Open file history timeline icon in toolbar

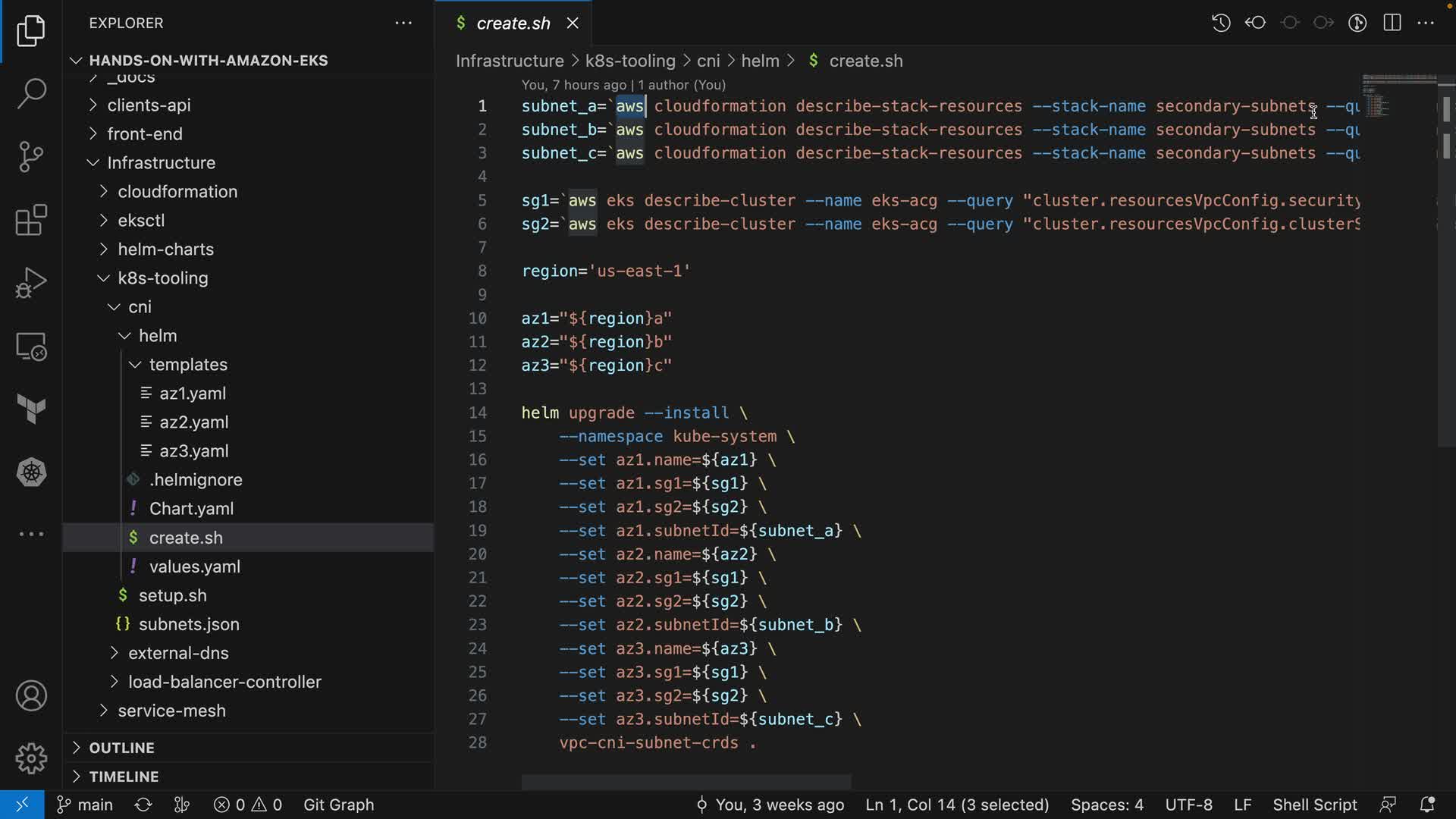[x=1220, y=23]
